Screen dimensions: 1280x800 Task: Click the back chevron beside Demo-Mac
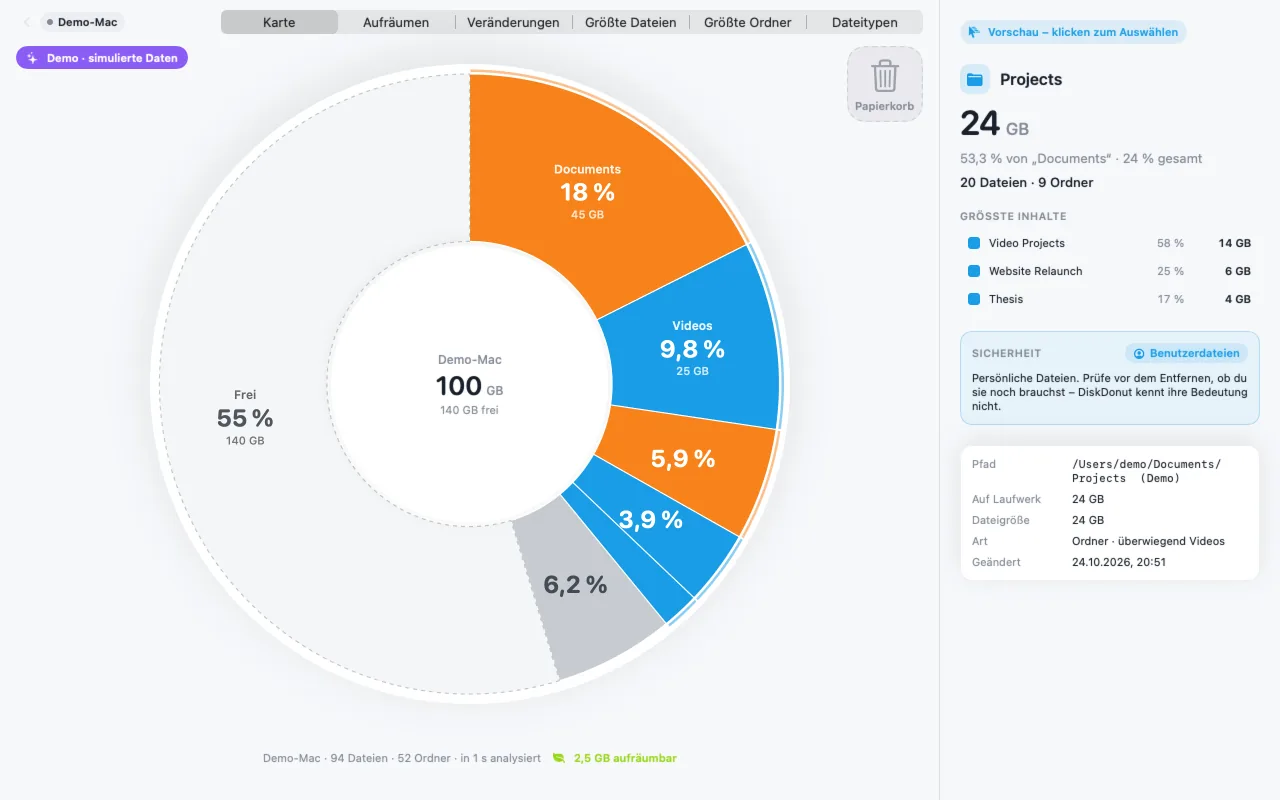27,22
